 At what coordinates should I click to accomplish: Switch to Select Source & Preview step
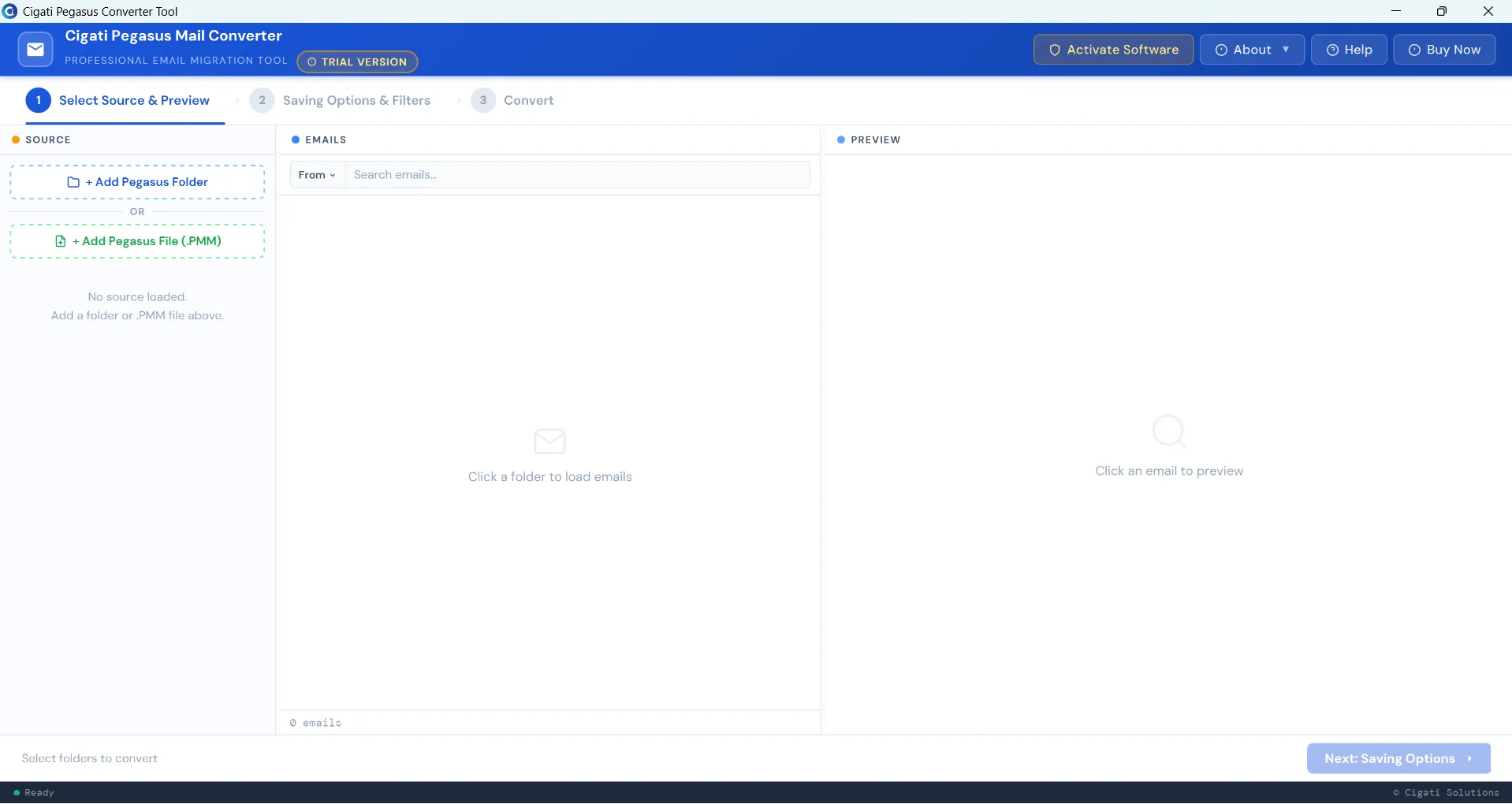point(125,100)
